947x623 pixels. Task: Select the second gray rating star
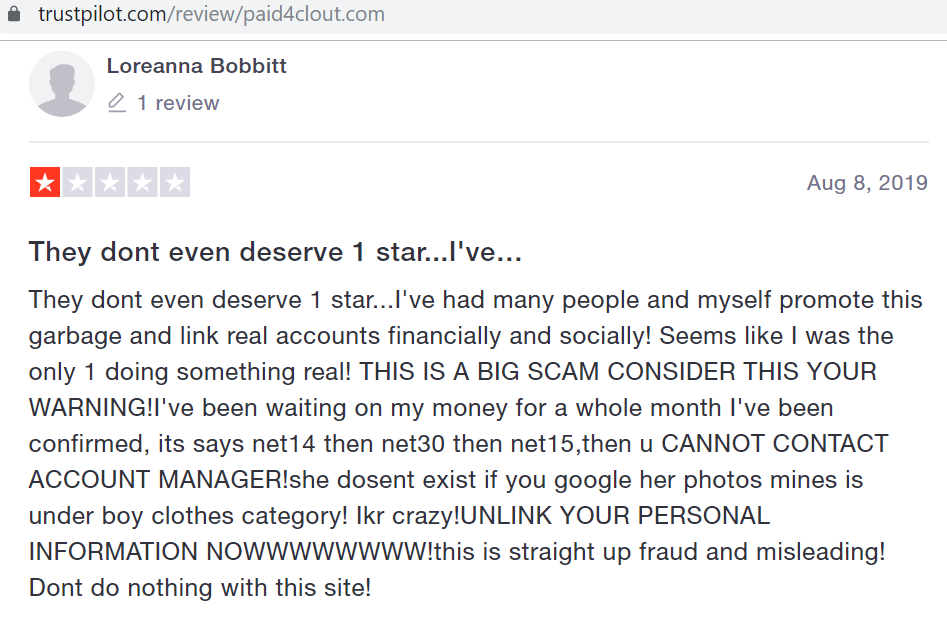coord(77,182)
